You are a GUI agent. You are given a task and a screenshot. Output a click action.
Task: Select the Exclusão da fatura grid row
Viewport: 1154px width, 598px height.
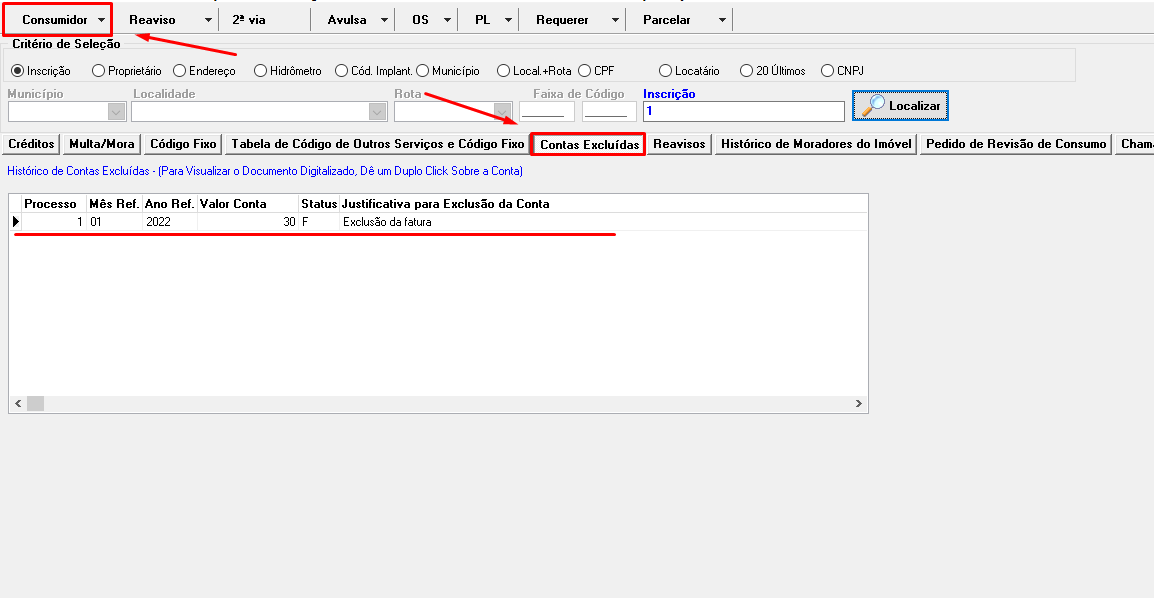click(x=400, y=222)
